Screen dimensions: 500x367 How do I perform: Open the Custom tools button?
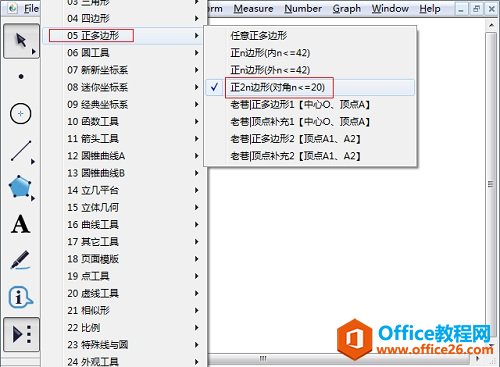[21, 334]
